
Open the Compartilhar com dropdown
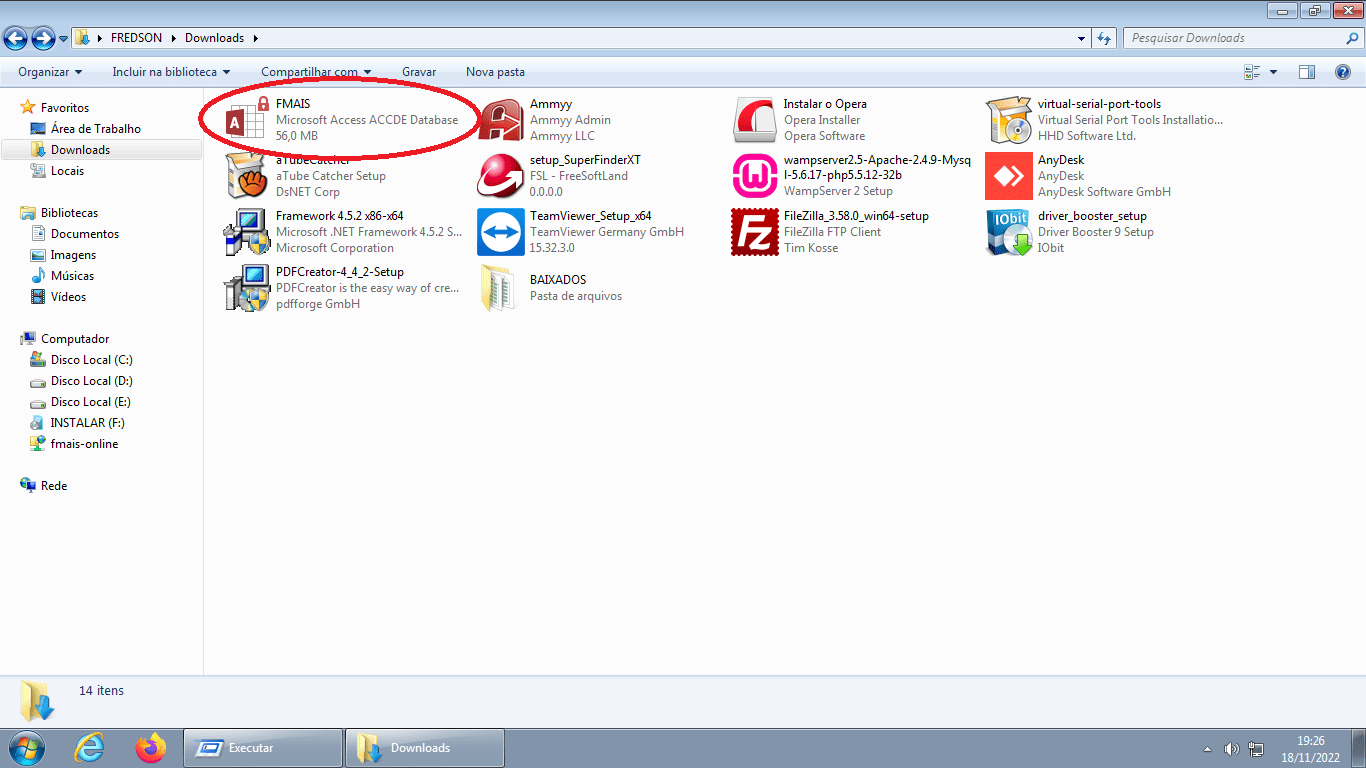(x=316, y=72)
